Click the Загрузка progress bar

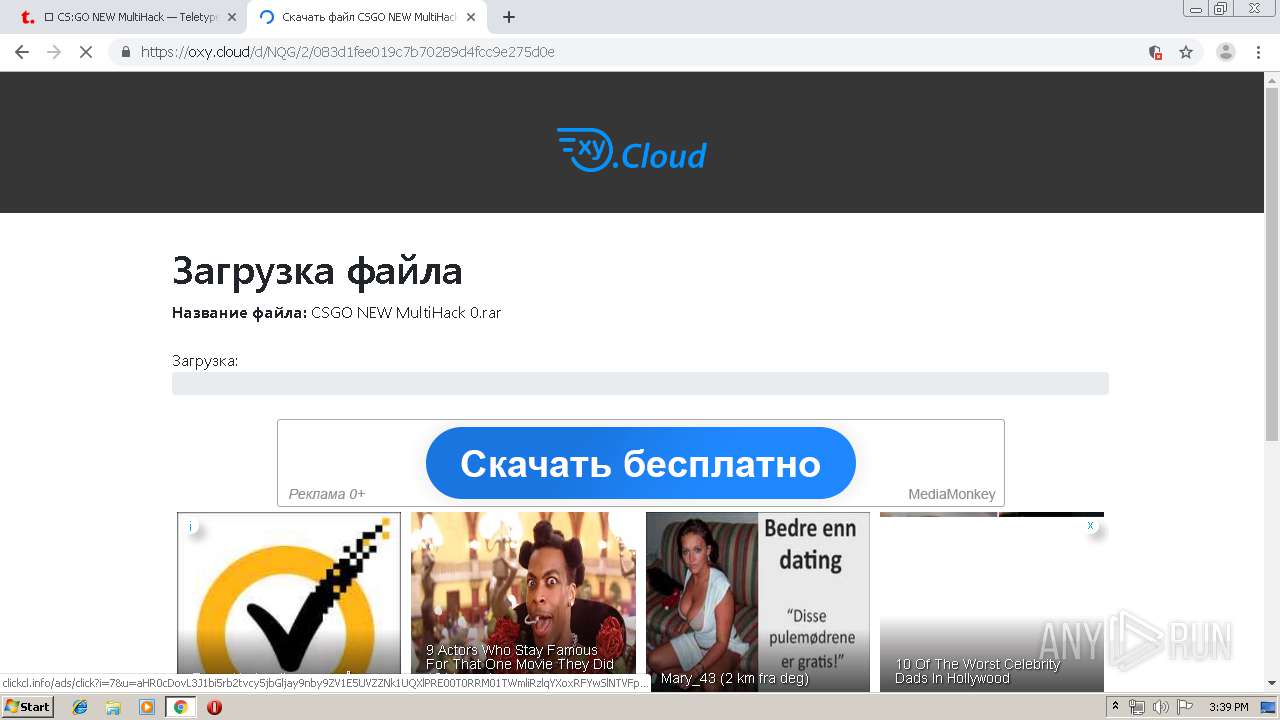640,383
